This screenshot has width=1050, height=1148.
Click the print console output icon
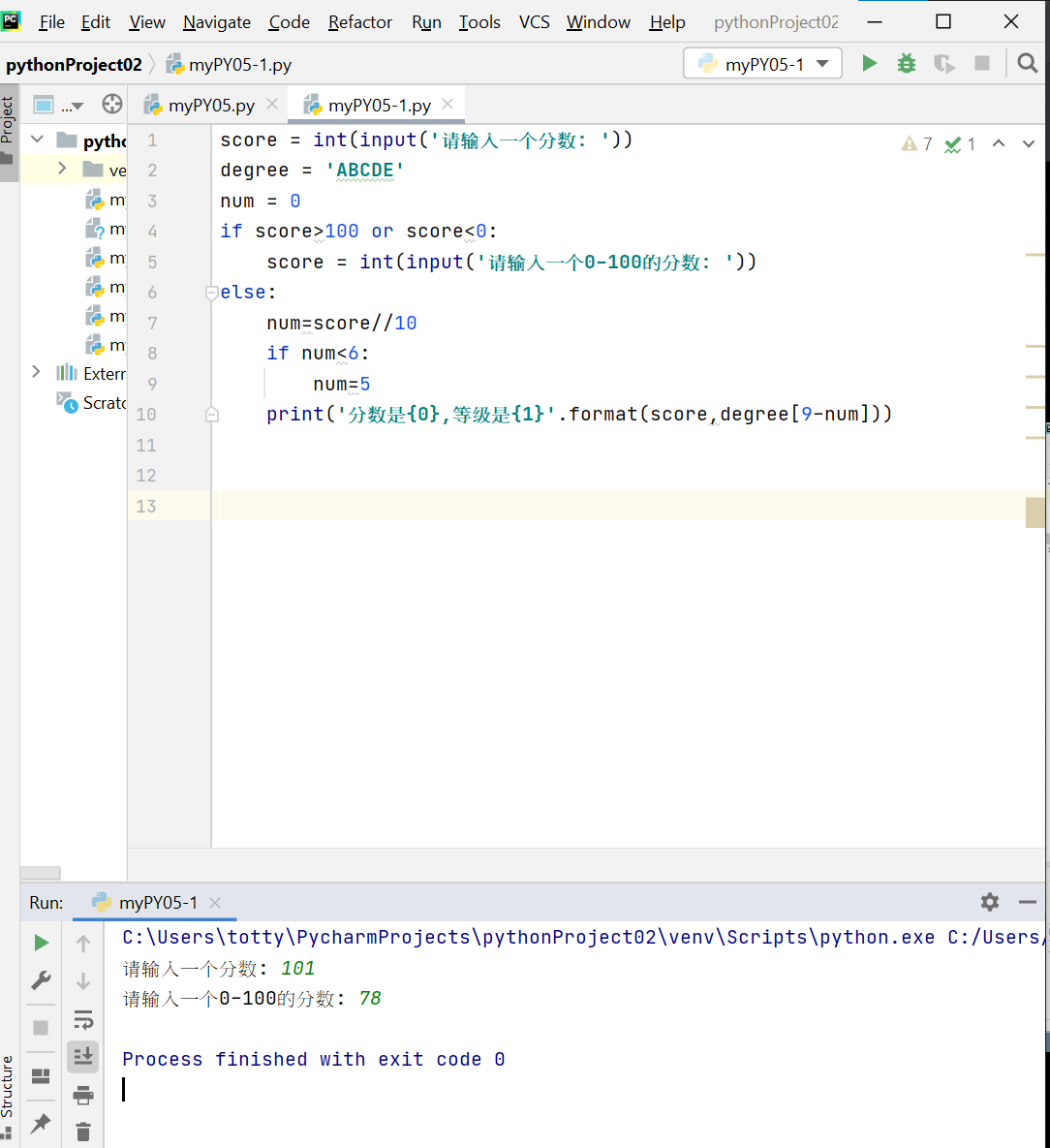click(83, 1095)
